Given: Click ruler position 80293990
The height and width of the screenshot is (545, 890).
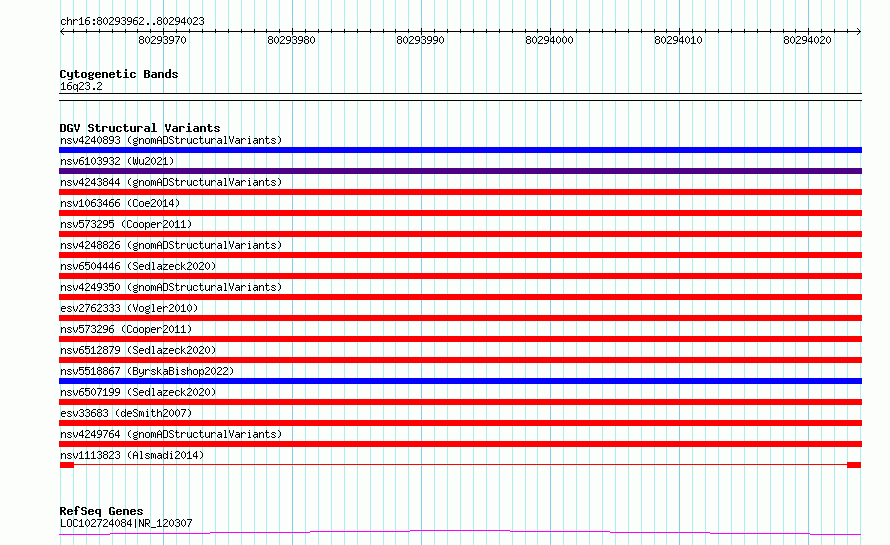Looking at the screenshot, I should [421, 40].
